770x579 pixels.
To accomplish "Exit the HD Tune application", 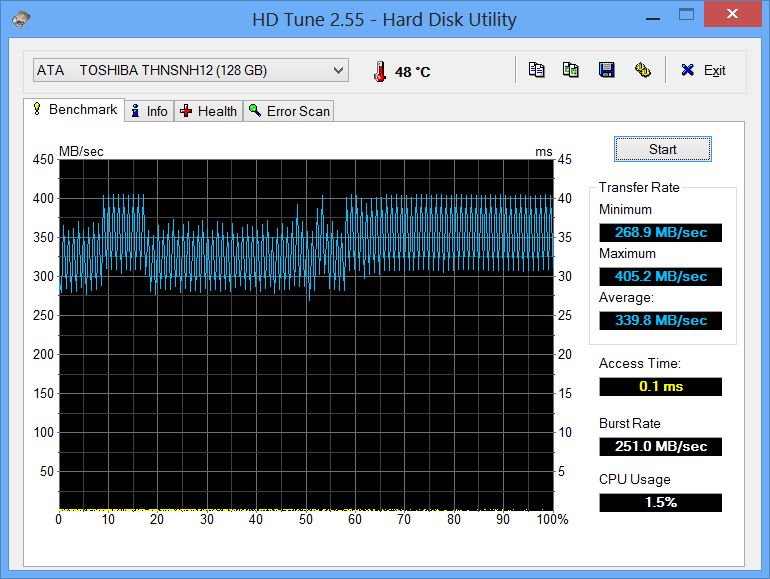I will tap(703, 70).
